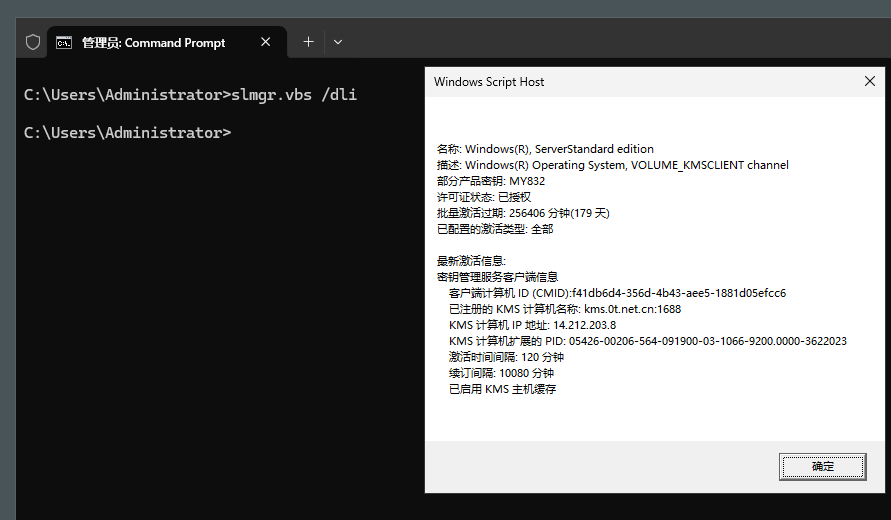The height and width of the screenshot is (520, 891).
Task: Click the 批量激活过期 179 天 line
Action: [x=523, y=213]
